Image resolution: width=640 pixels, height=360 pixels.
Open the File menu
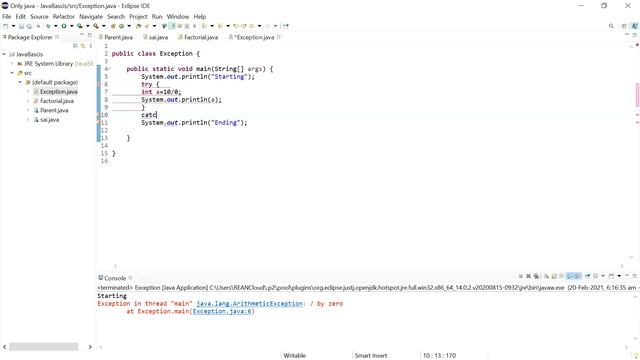(x=7, y=17)
